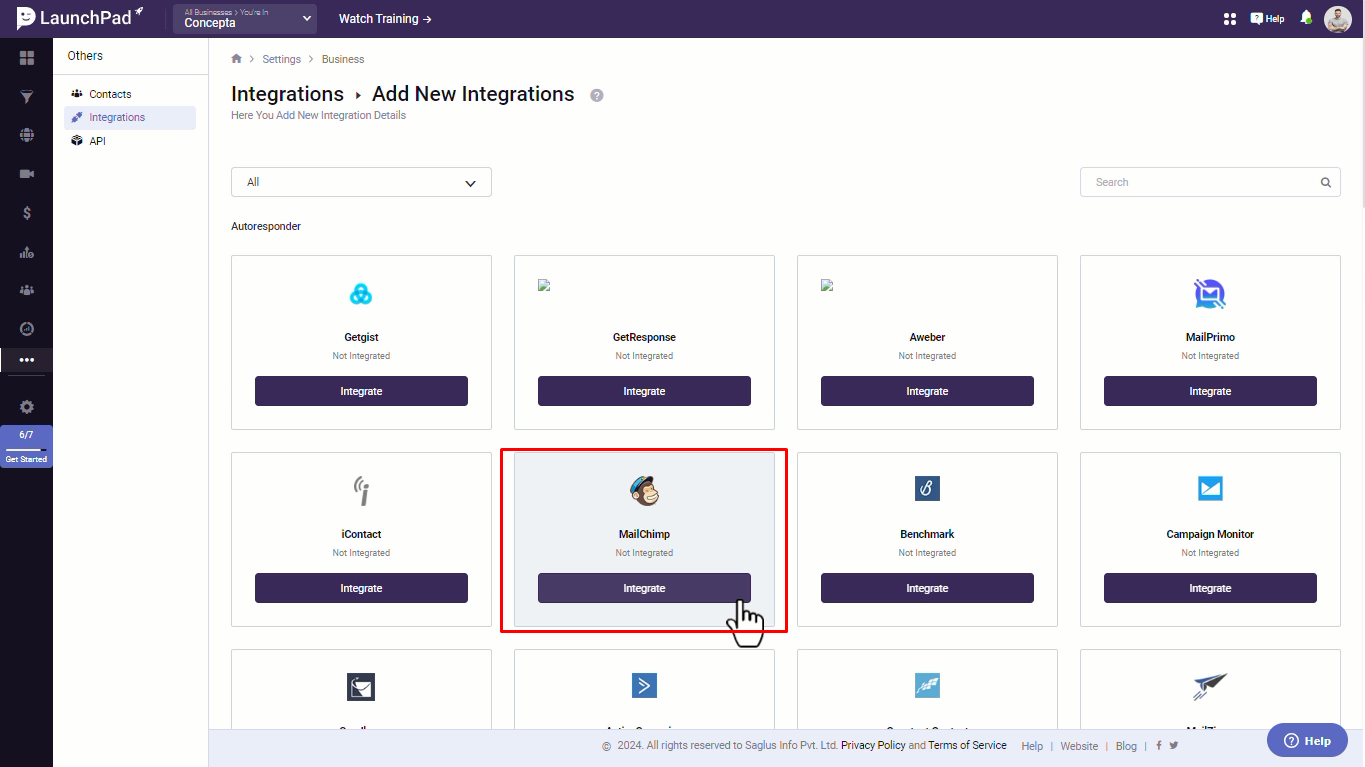Click Integrate on the GetResponse card

point(644,391)
